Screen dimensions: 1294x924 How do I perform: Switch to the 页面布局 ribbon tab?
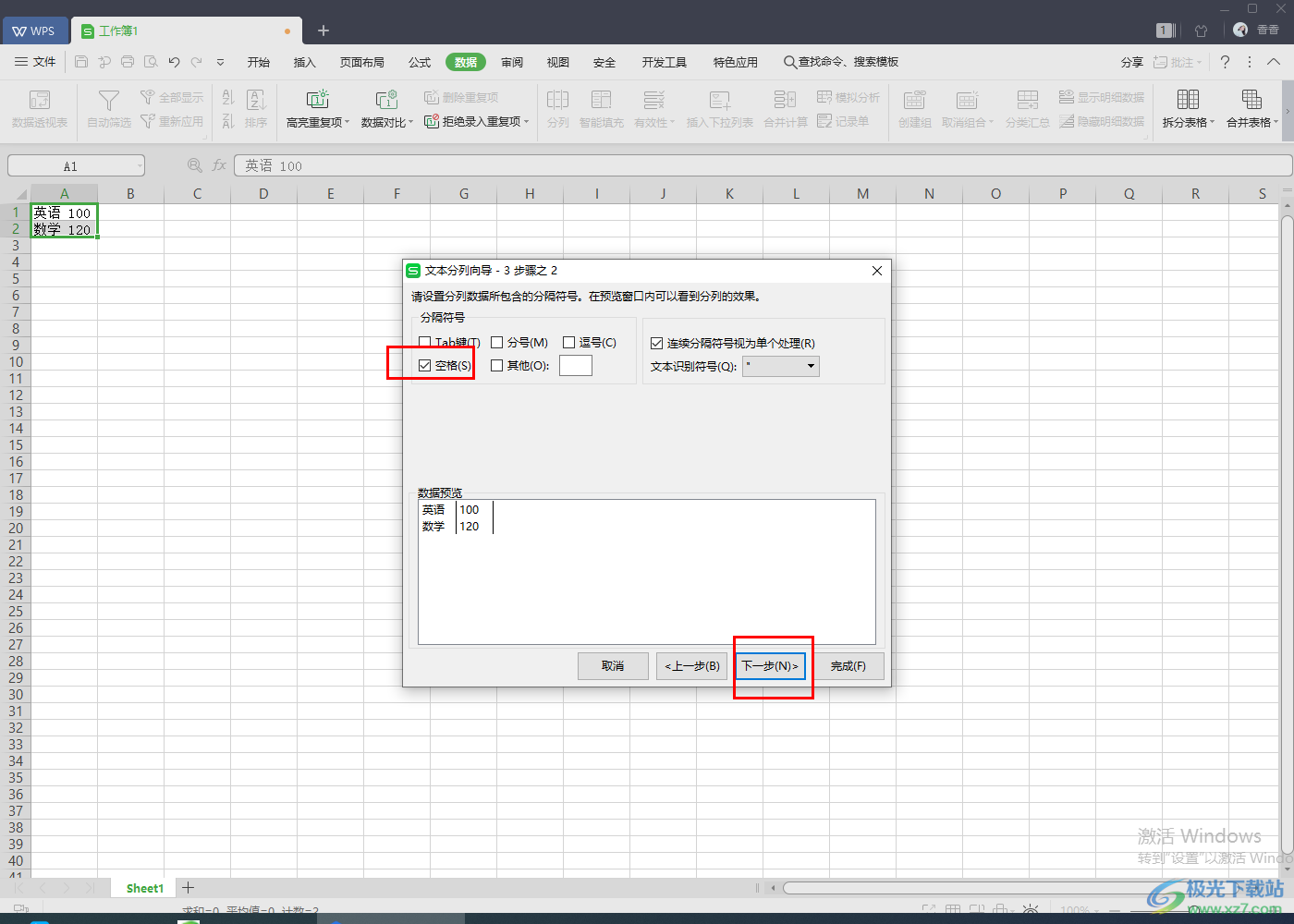(361, 62)
